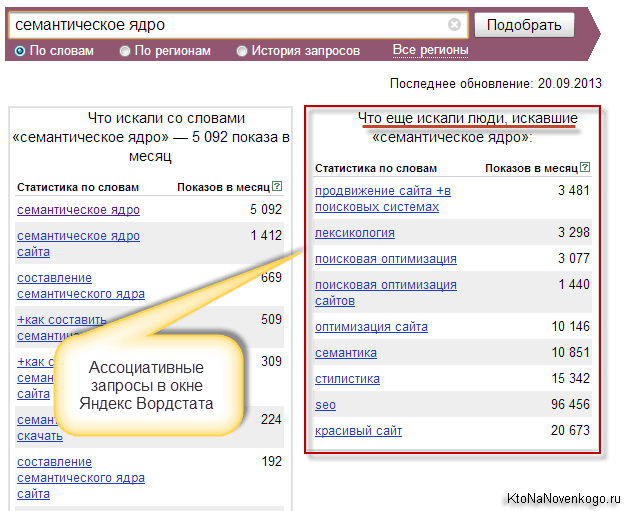Open the 'Все регионы' region selector

[430, 50]
